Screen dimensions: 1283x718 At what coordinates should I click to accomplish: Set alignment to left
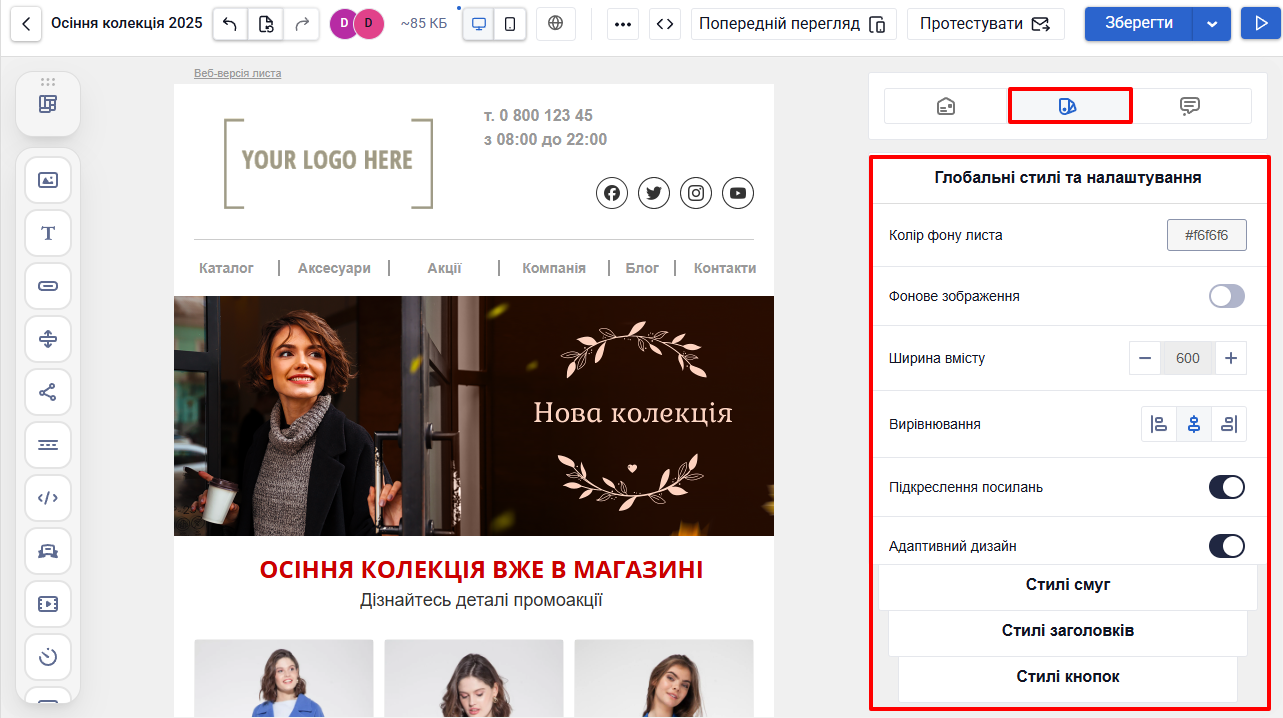click(1159, 424)
